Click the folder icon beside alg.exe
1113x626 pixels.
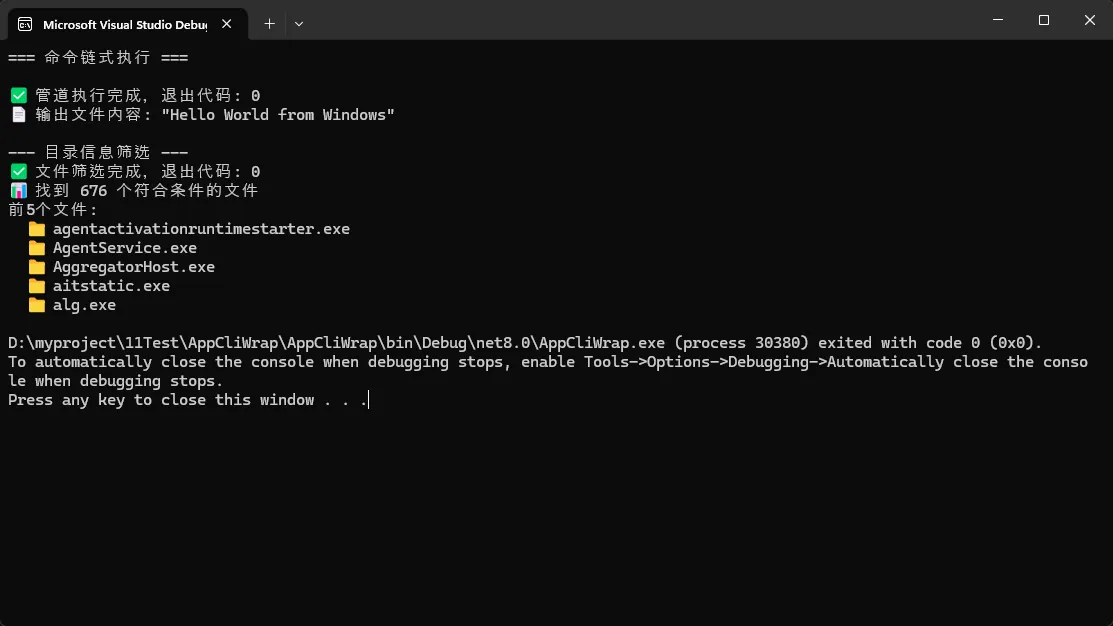37,305
